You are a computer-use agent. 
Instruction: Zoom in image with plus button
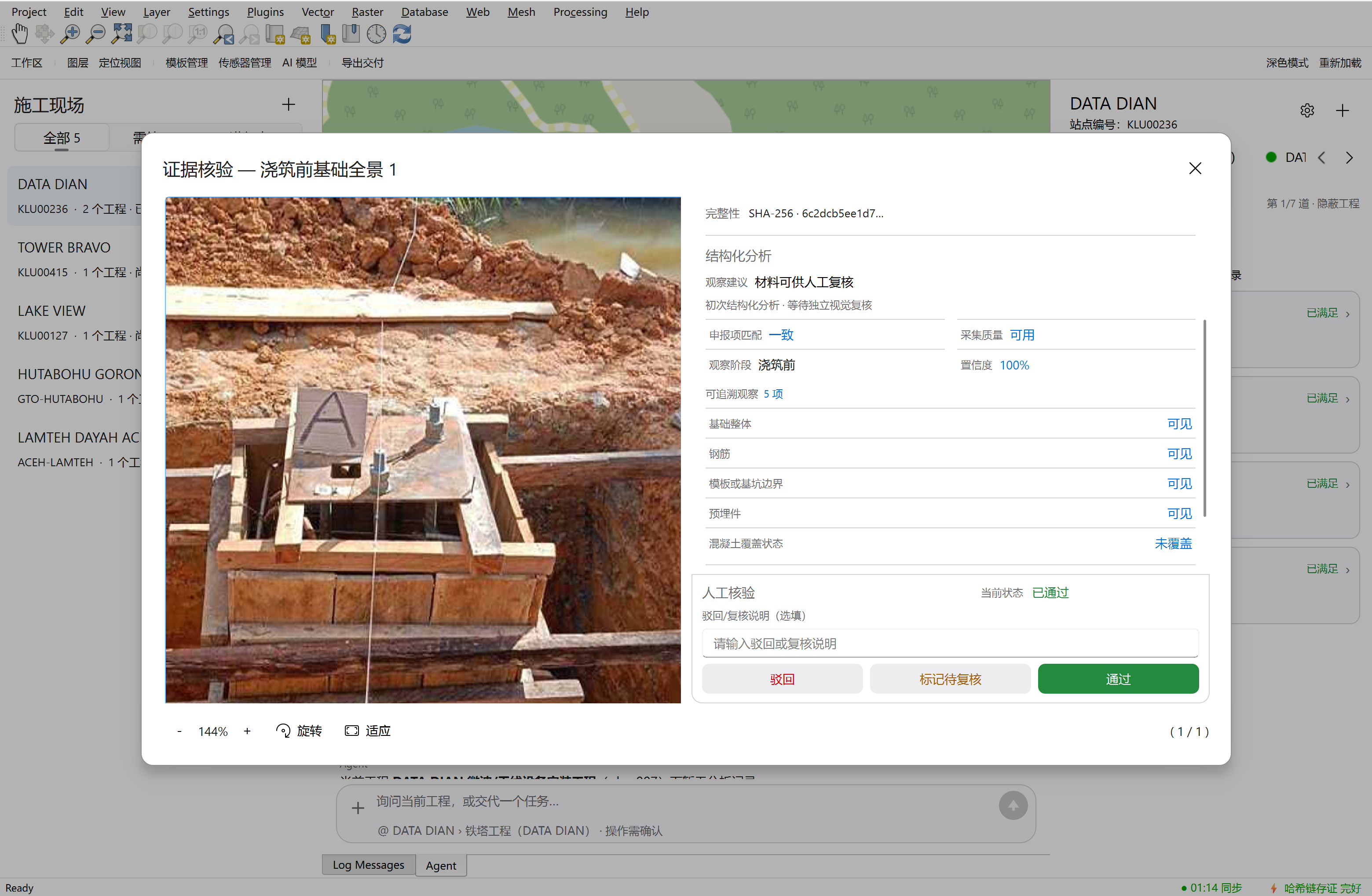pos(247,731)
